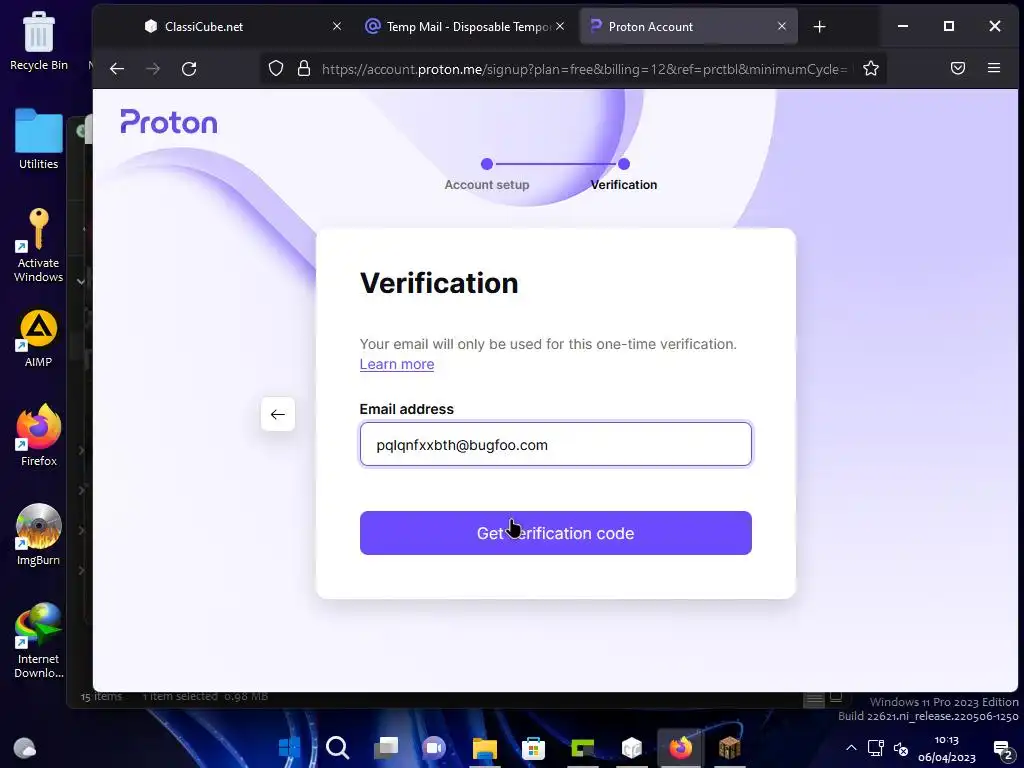Open the Chat taskbar icon

point(434,747)
